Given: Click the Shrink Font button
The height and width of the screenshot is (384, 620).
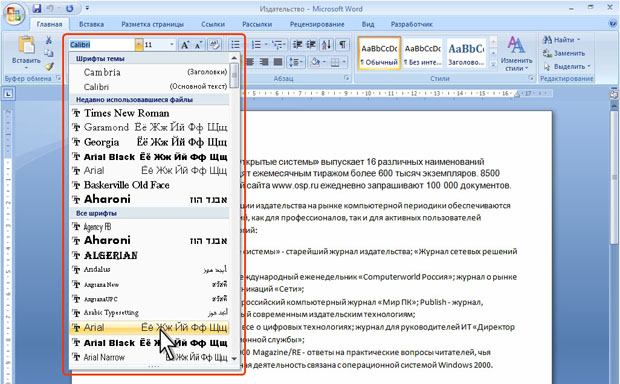Looking at the screenshot, I should coord(198,45).
